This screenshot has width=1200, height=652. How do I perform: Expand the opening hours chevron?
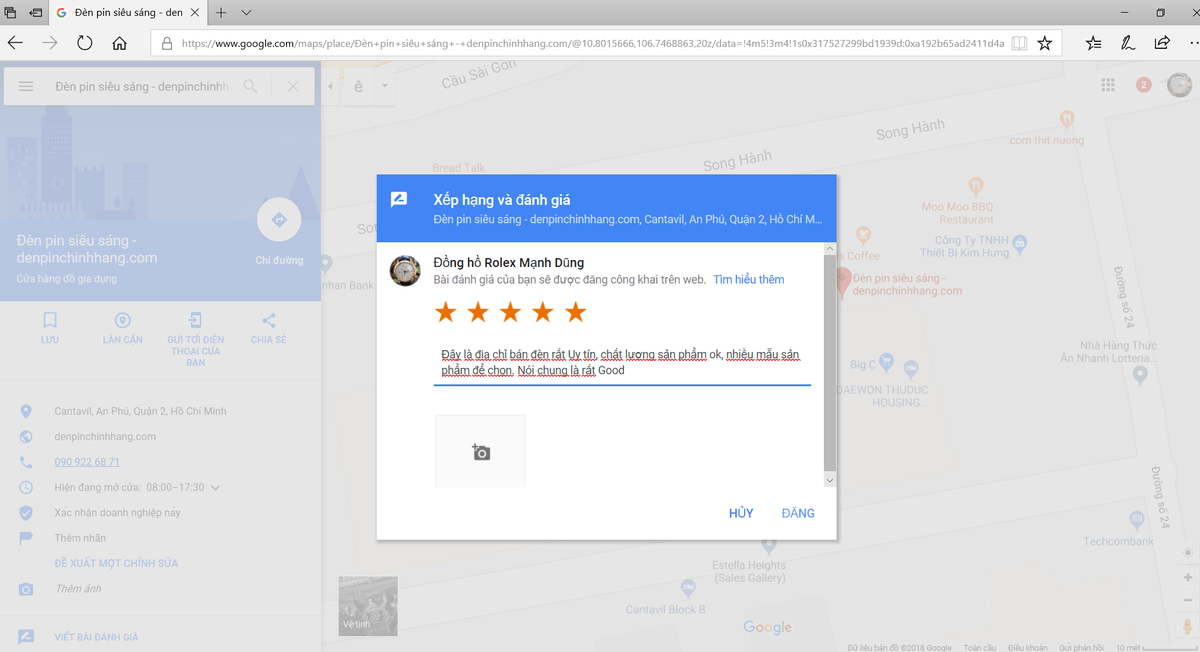pos(215,488)
